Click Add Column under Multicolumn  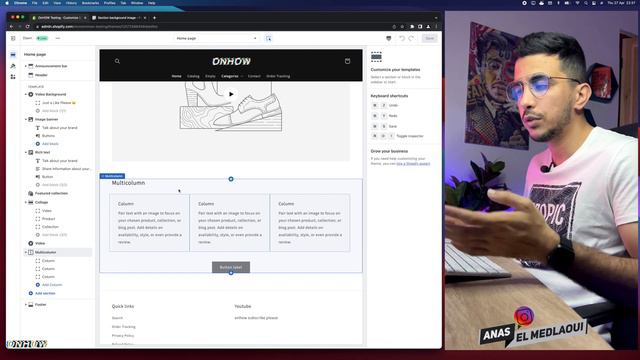[52, 285]
